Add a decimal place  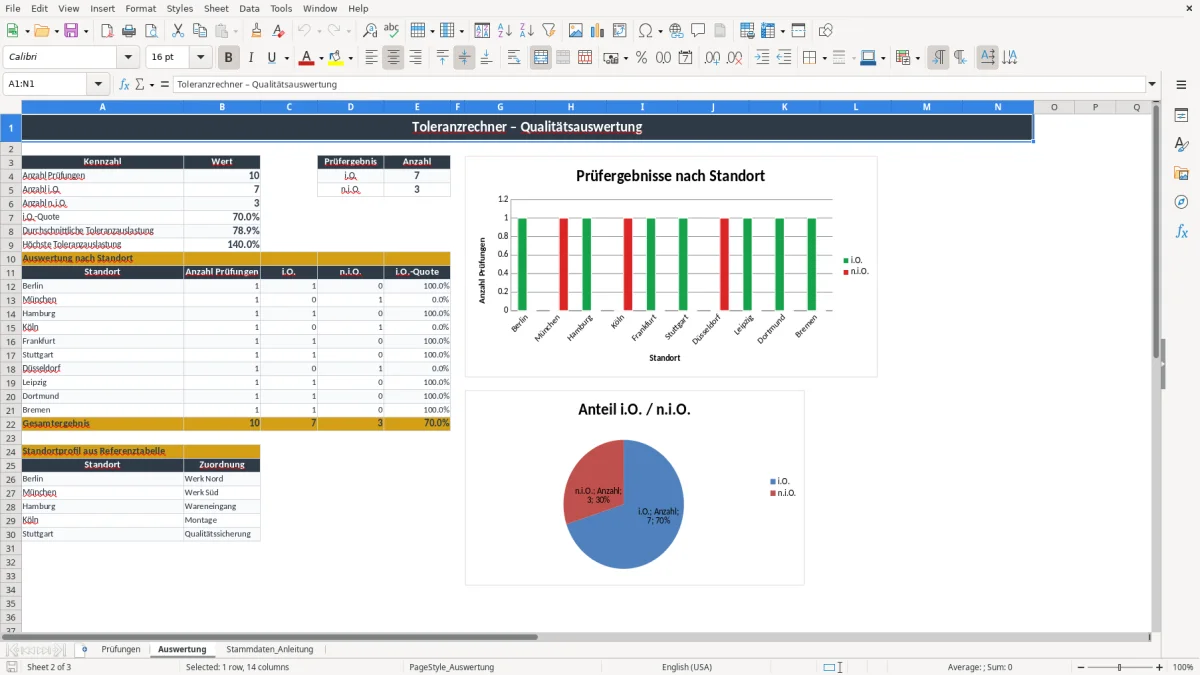(713, 58)
